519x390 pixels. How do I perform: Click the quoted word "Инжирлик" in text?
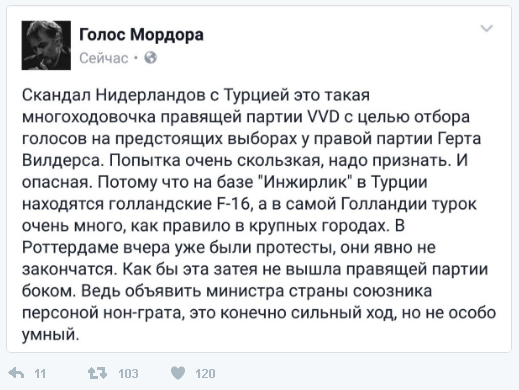(306, 182)
